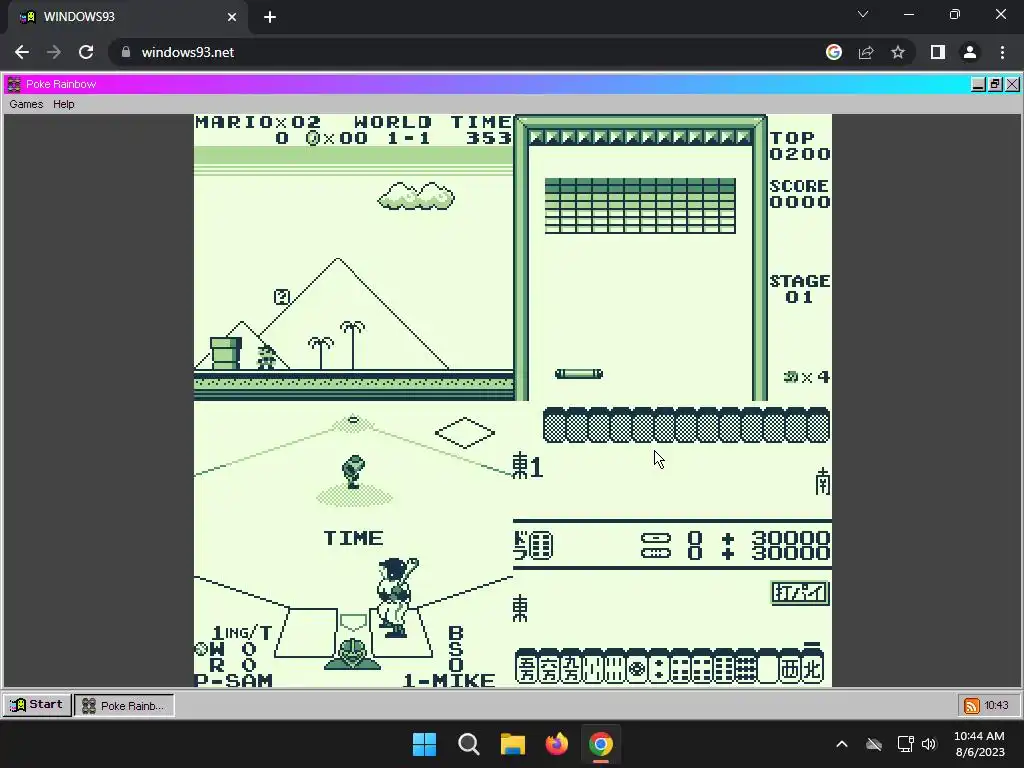
Task: Click the P-SAM pitcher label
Action: pos(233,680)
